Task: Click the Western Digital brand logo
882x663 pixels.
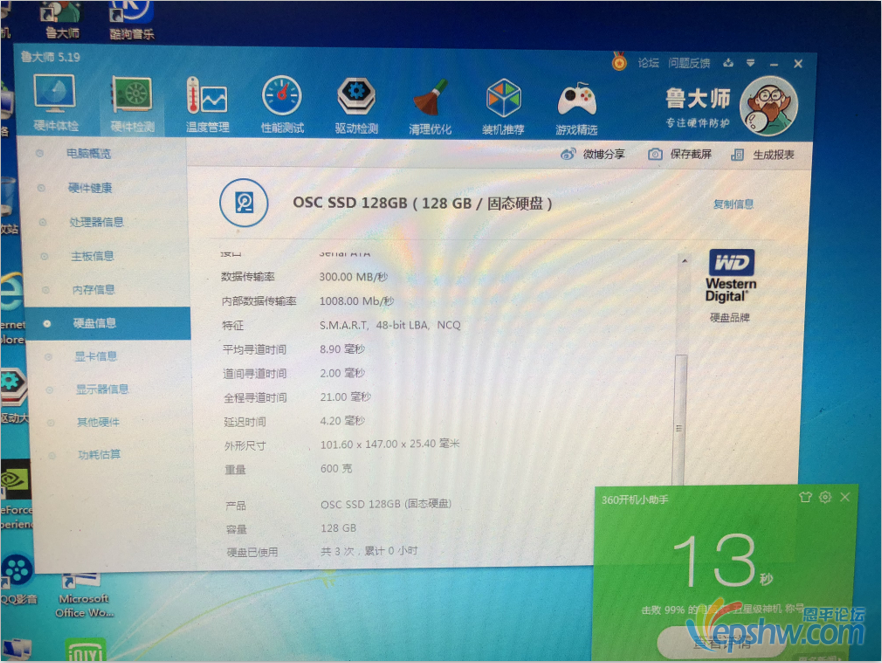Action: [731, 276]
